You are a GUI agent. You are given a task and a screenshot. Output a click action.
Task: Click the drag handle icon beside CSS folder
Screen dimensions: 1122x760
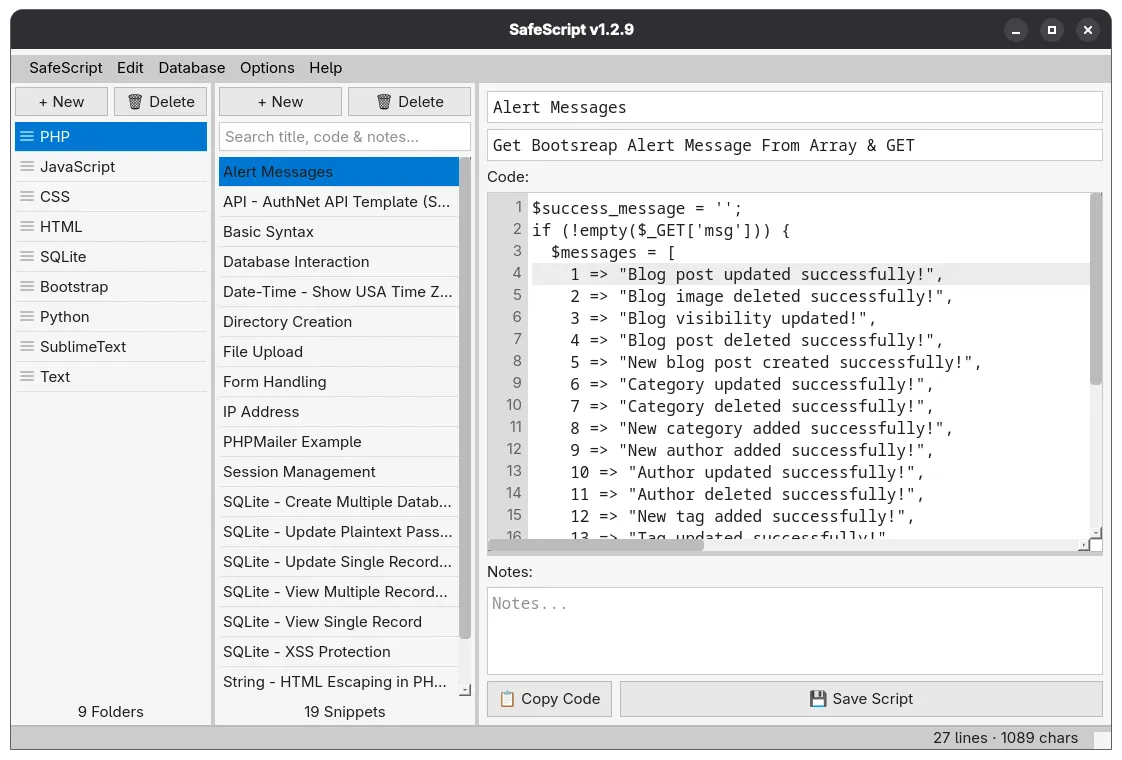pyautogui.click(x=27, y=196)
